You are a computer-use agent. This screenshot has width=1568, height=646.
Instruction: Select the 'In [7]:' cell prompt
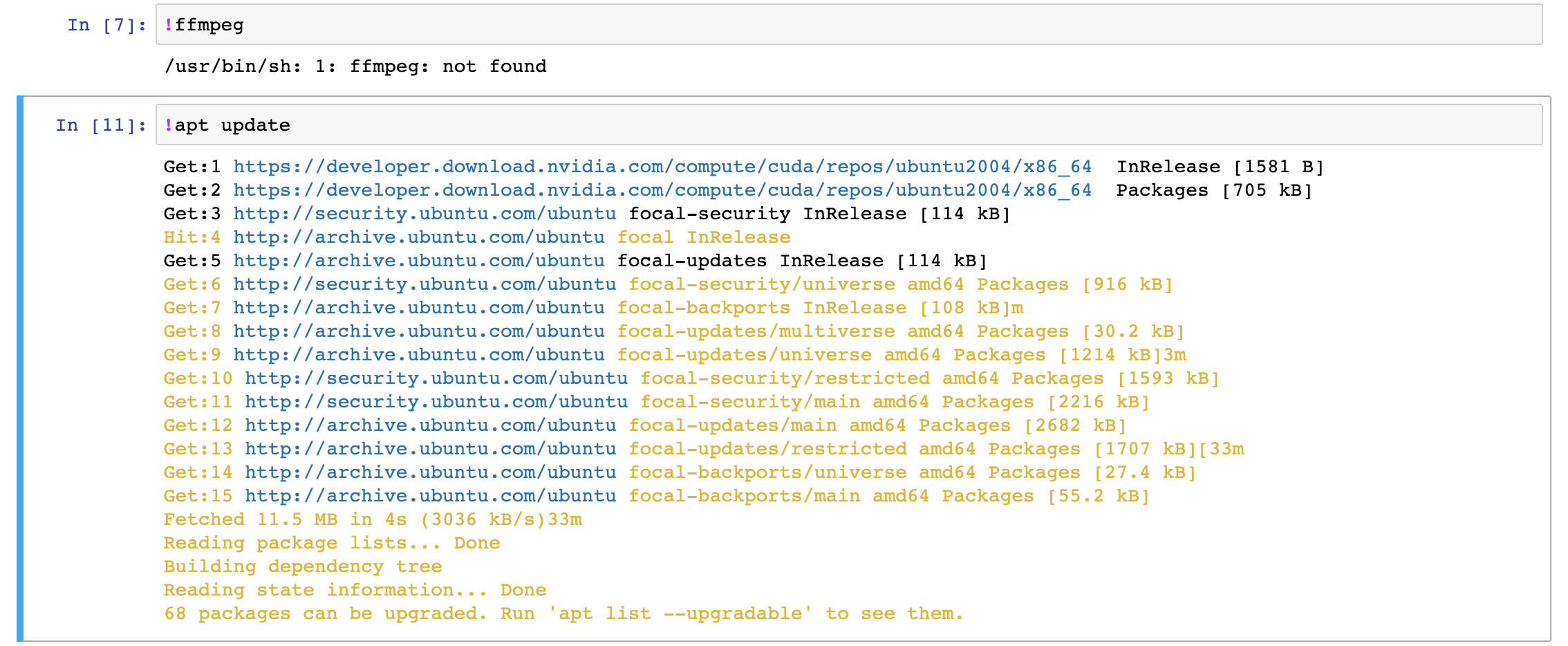tap(107, 25)
